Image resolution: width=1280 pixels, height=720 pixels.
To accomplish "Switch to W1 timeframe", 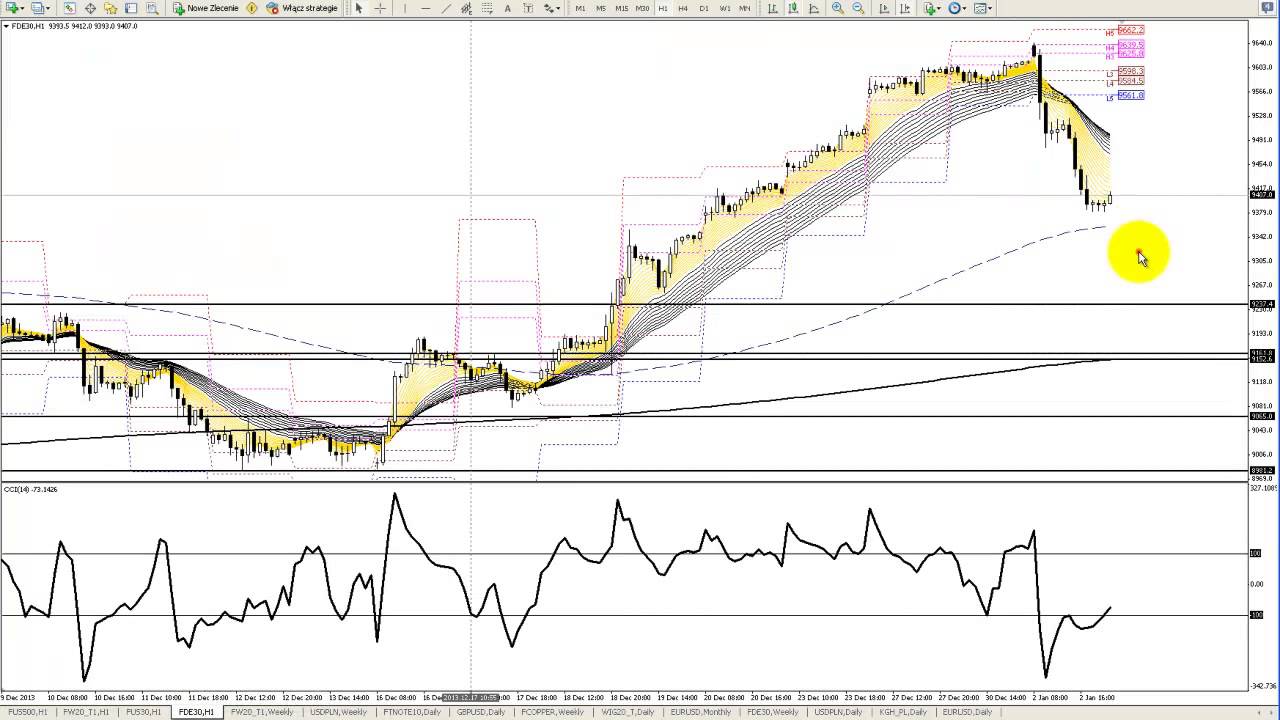I will (x=725, y=8).
